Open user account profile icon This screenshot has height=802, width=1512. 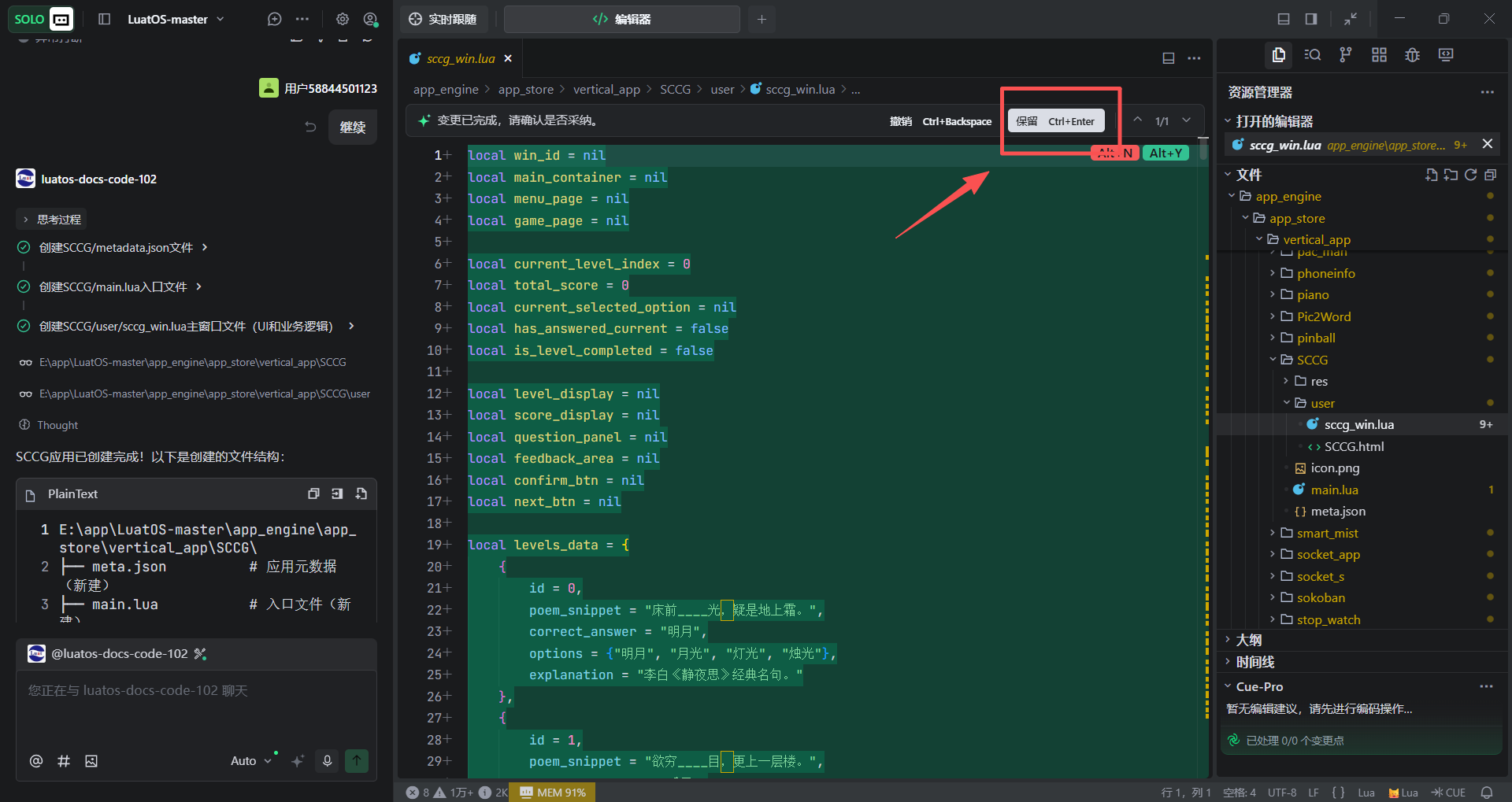click(x=370, y=19)
